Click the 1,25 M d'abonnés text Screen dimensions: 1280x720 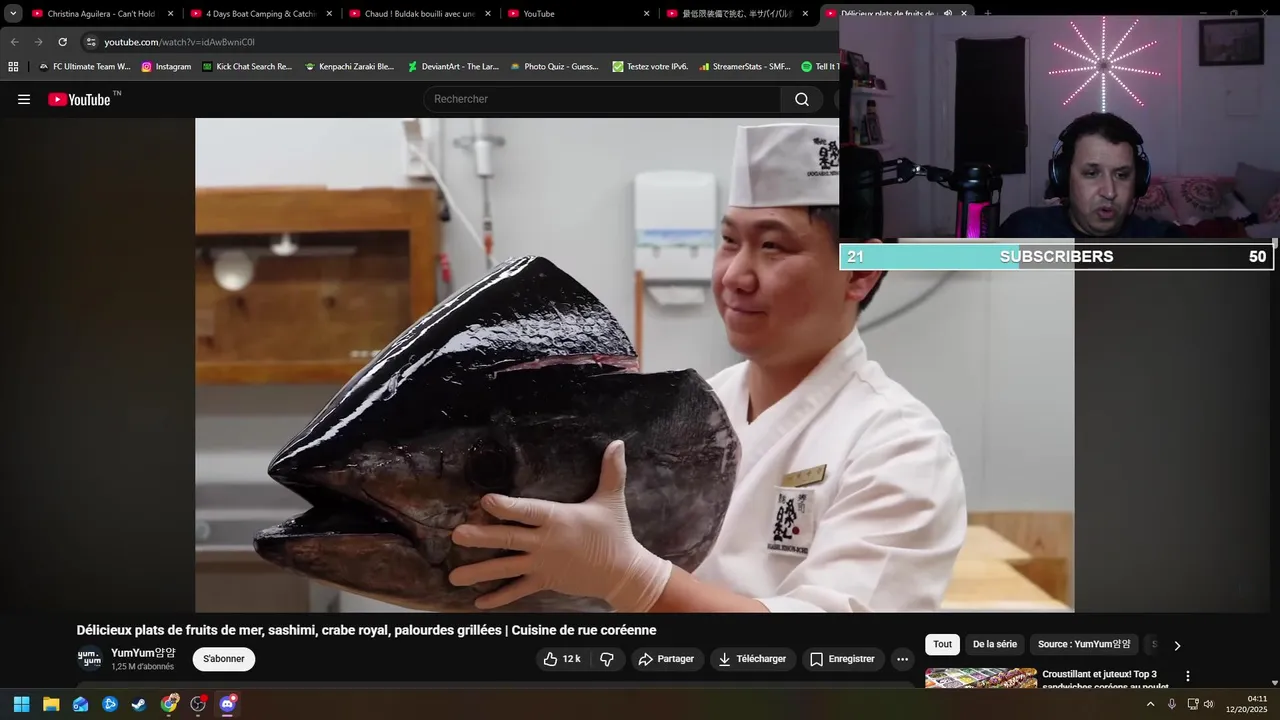coord(142,667)
